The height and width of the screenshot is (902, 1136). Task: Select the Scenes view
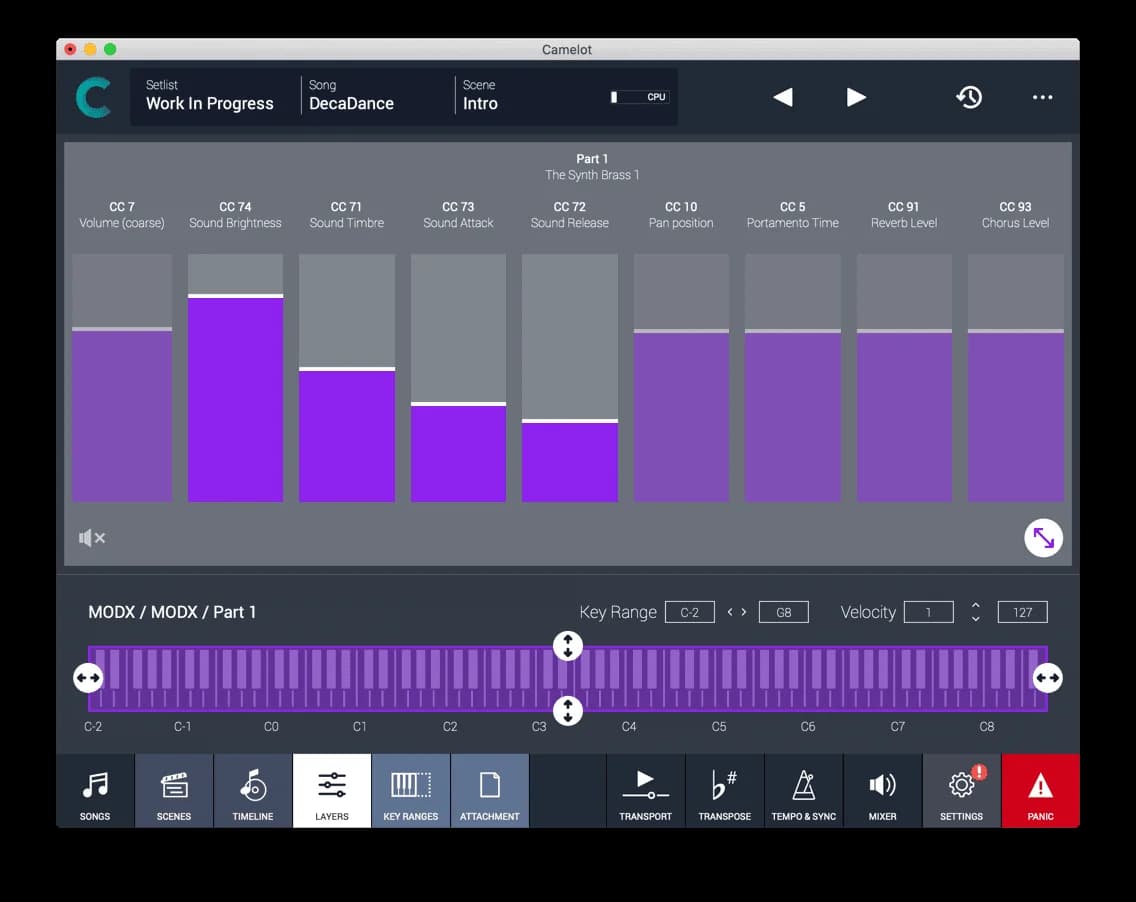(173, 790)
